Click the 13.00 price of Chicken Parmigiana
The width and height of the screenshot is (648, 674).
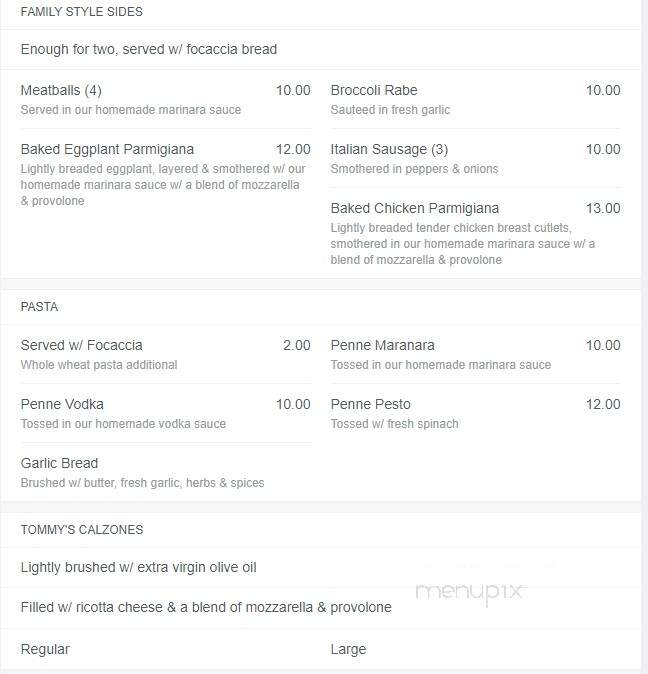tap(603, 208)
